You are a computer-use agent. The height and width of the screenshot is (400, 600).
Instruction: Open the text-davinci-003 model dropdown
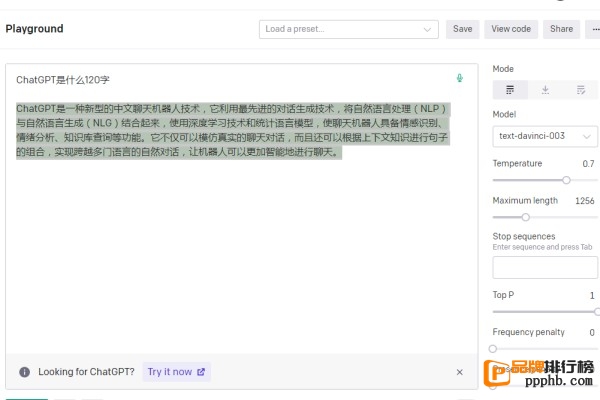(545, 136)
